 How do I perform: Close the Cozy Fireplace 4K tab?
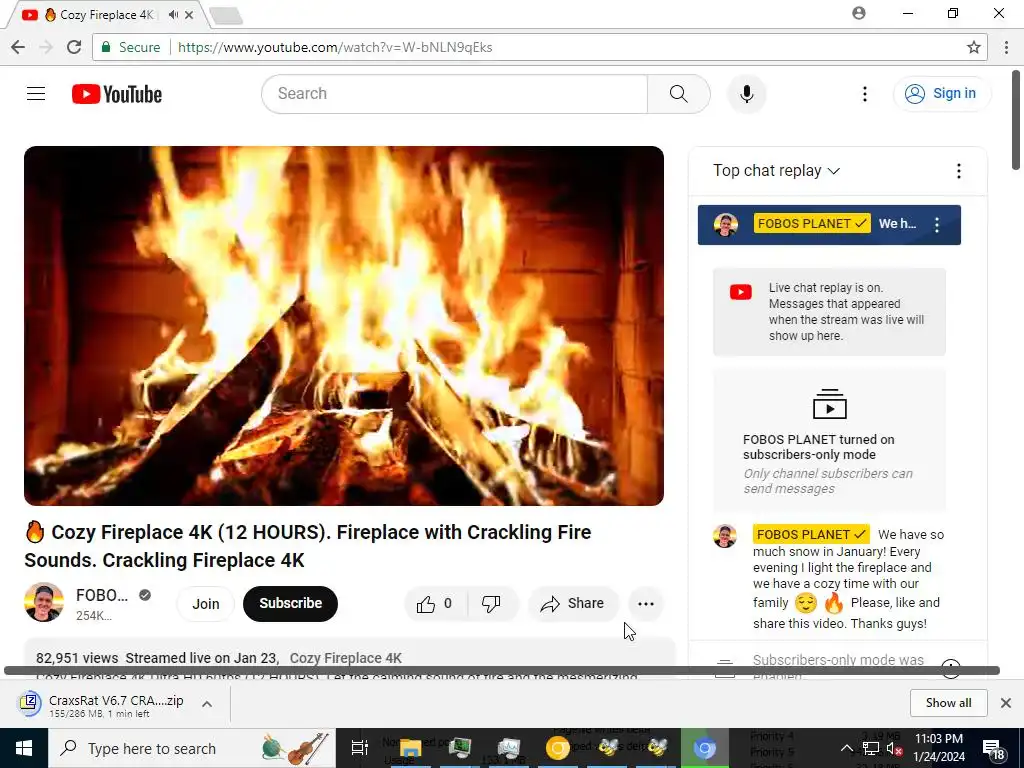coord(189,14)
